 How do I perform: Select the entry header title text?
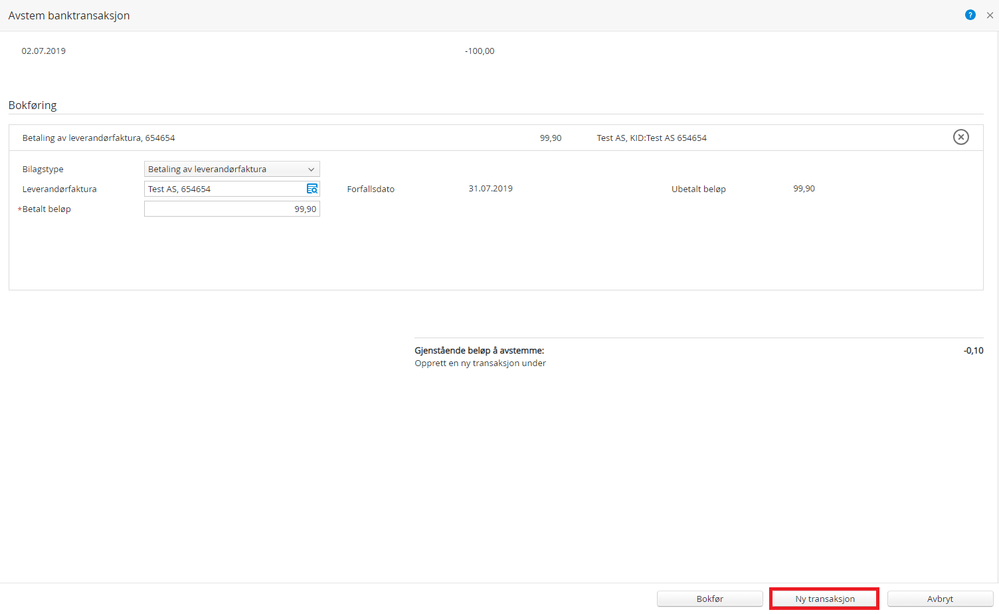coord(98,138)
